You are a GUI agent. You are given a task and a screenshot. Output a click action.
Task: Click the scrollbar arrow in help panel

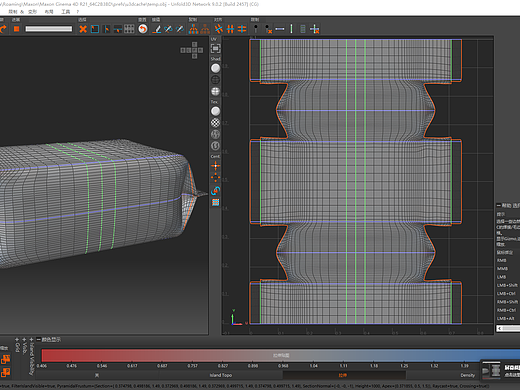point(499,328)
